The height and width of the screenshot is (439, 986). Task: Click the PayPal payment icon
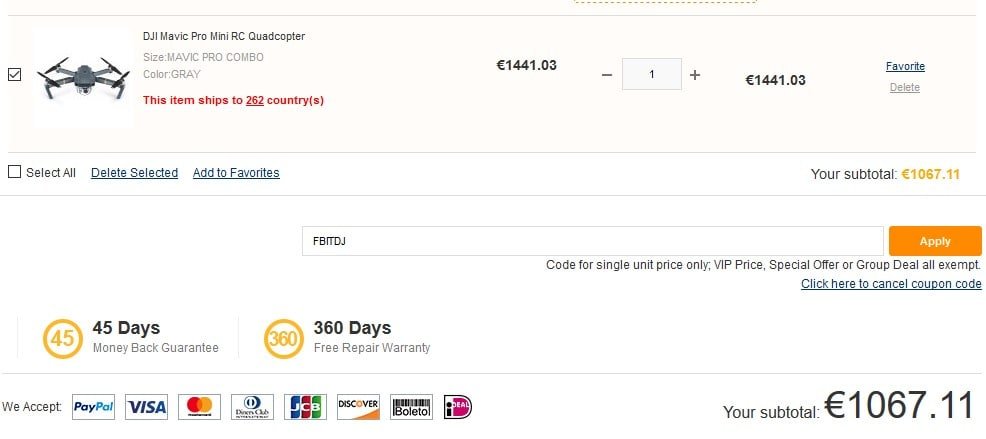(x=93, y=407)
